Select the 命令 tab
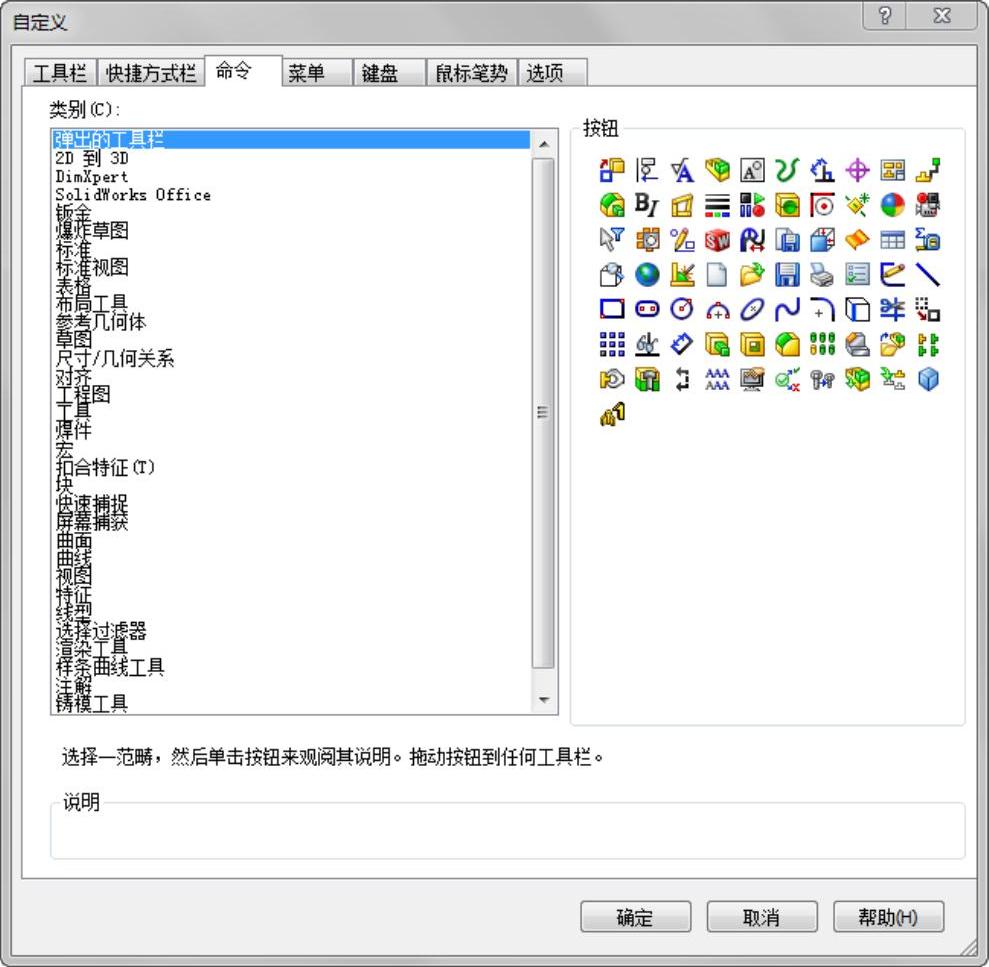Viewport: 989px width, 967px height. pyautogui.click(x=243, y=71)
